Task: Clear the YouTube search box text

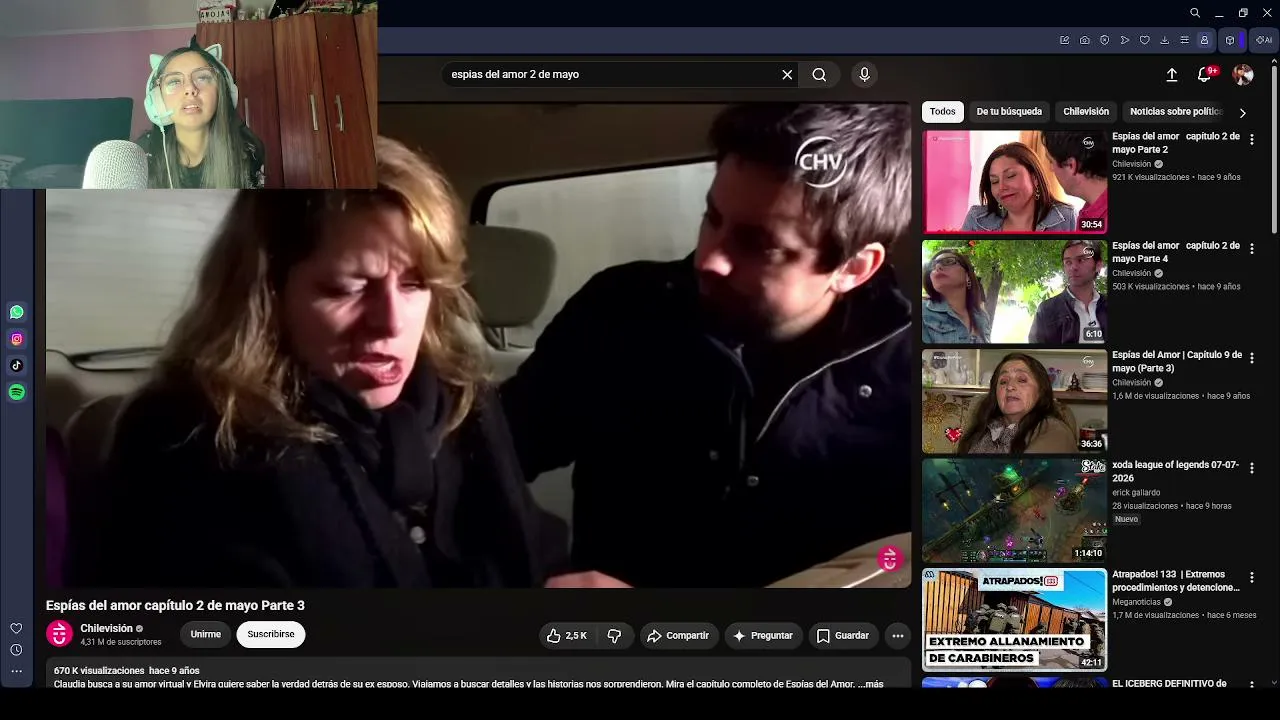Action: click(787, 74)
